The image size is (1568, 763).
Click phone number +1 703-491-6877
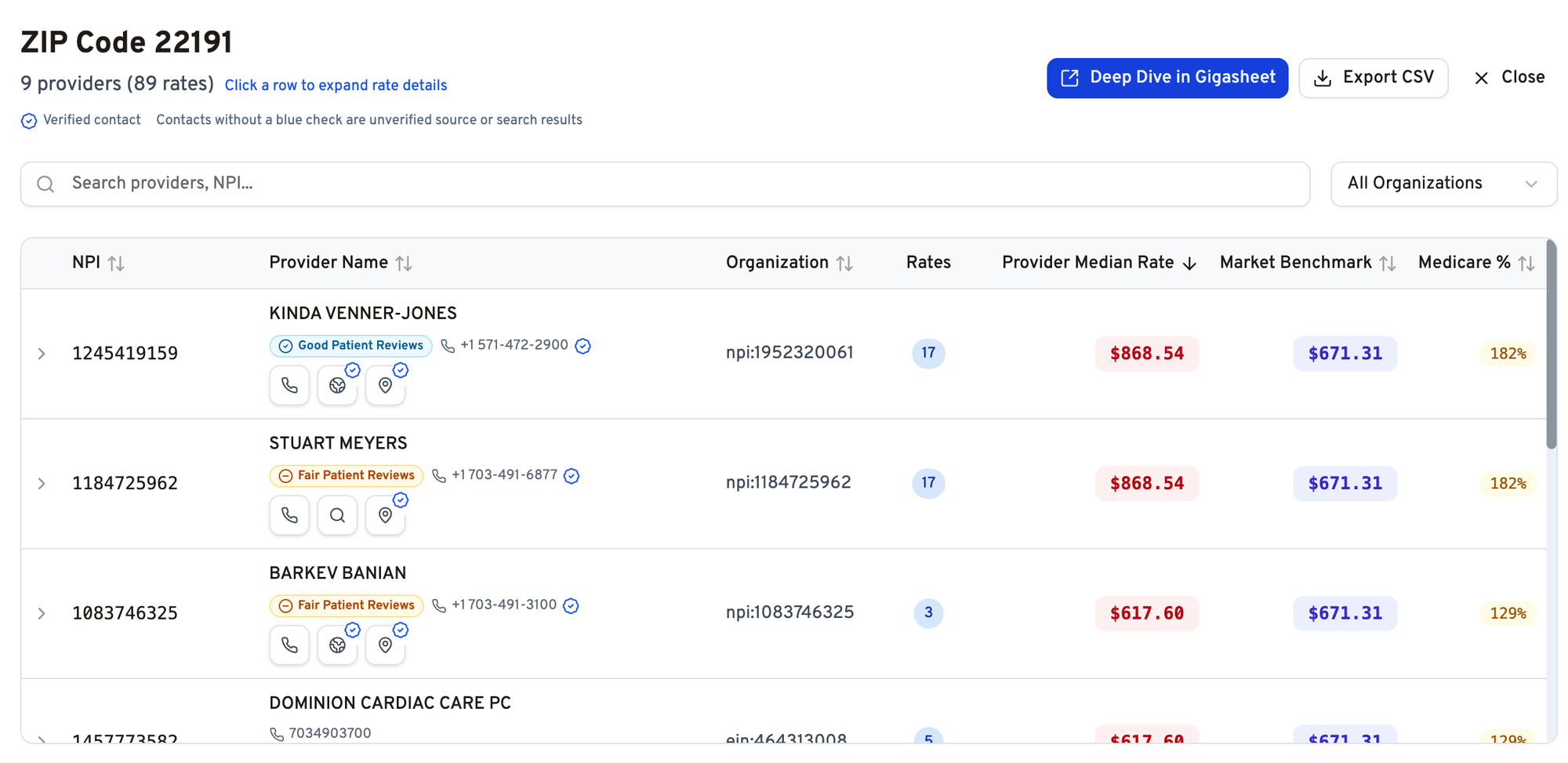[505, 475]
